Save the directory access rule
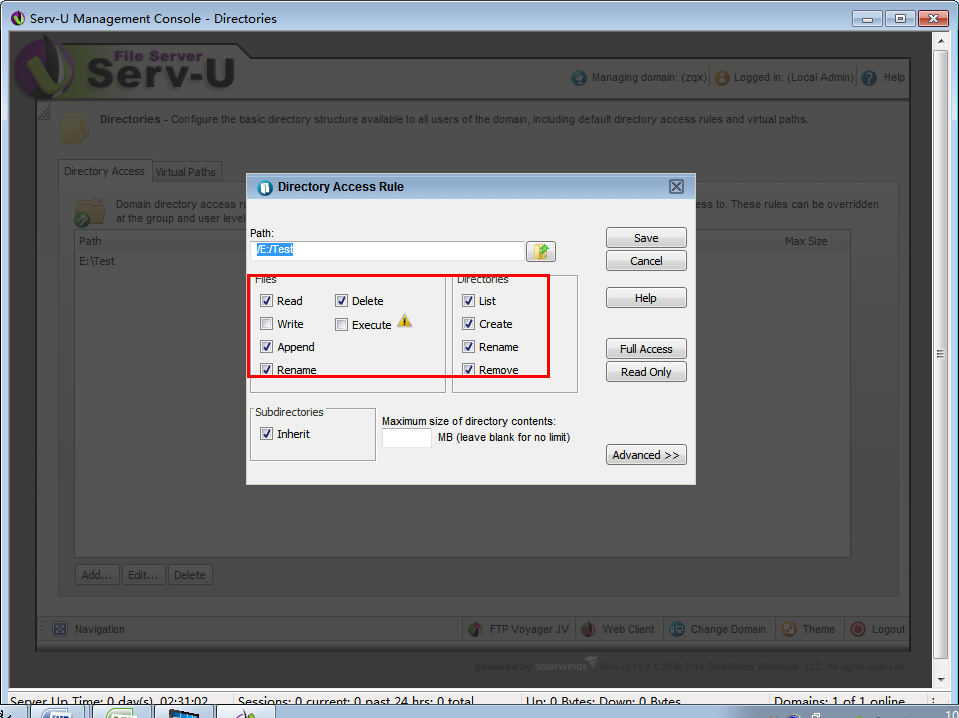The image size is (959, 718). pos(646,238)
